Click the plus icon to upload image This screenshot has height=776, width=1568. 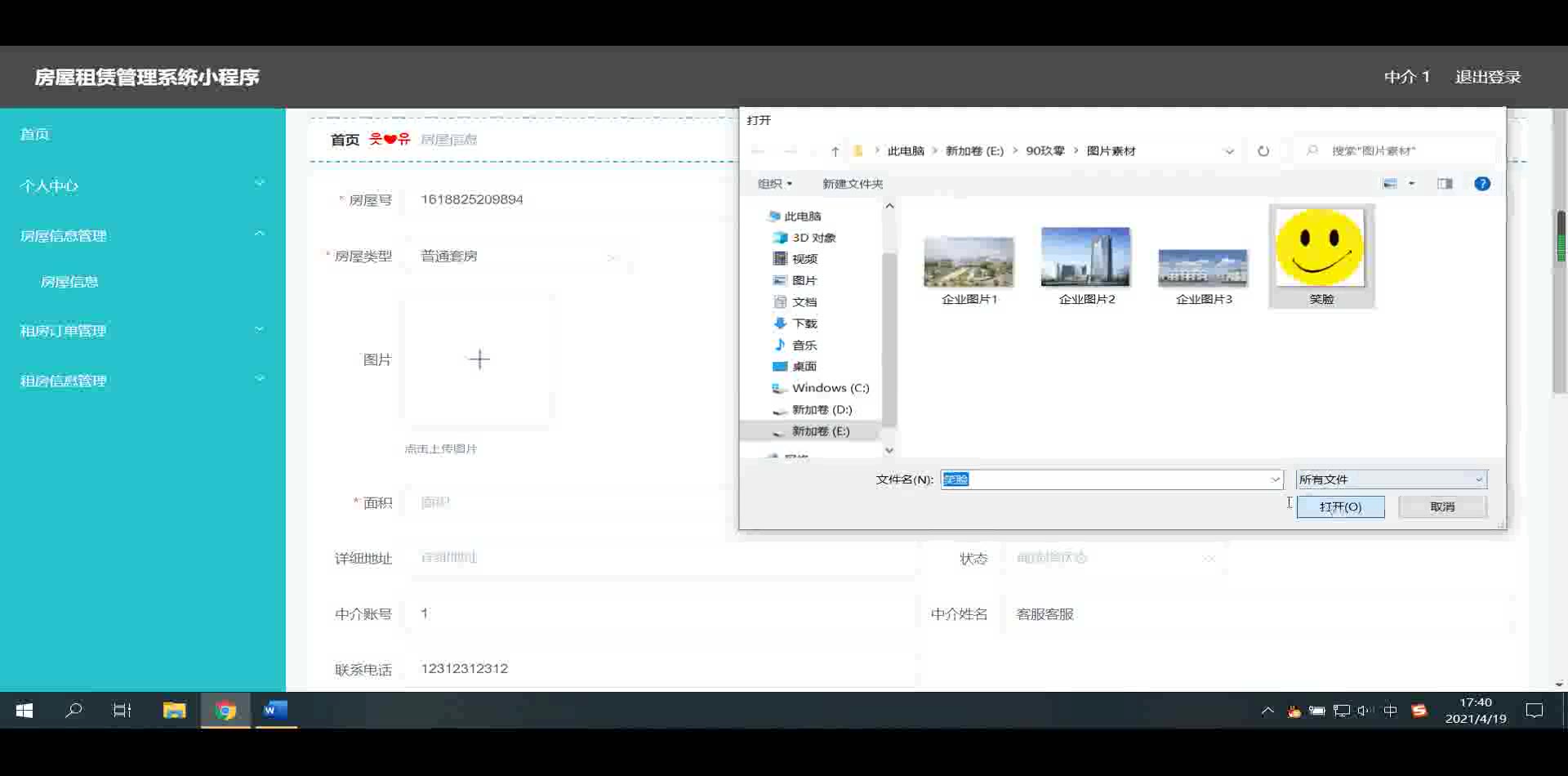(x=479, y=359)
